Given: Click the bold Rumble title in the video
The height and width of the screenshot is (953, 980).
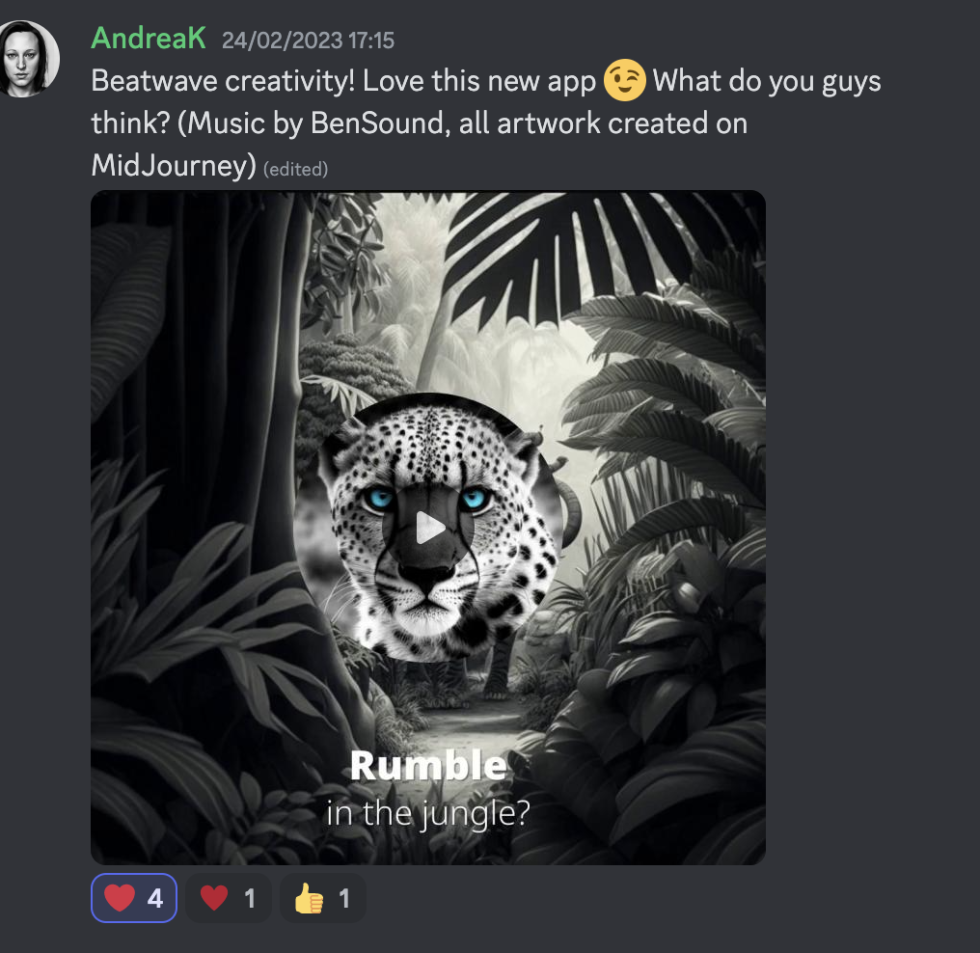Looking at the screenshot, I should 428,765.
